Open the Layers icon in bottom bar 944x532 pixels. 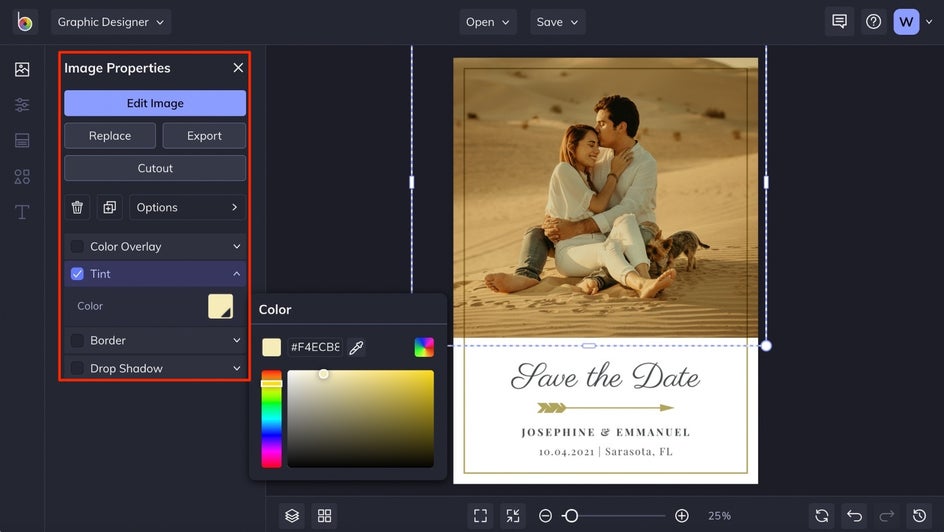pos(292,516)
